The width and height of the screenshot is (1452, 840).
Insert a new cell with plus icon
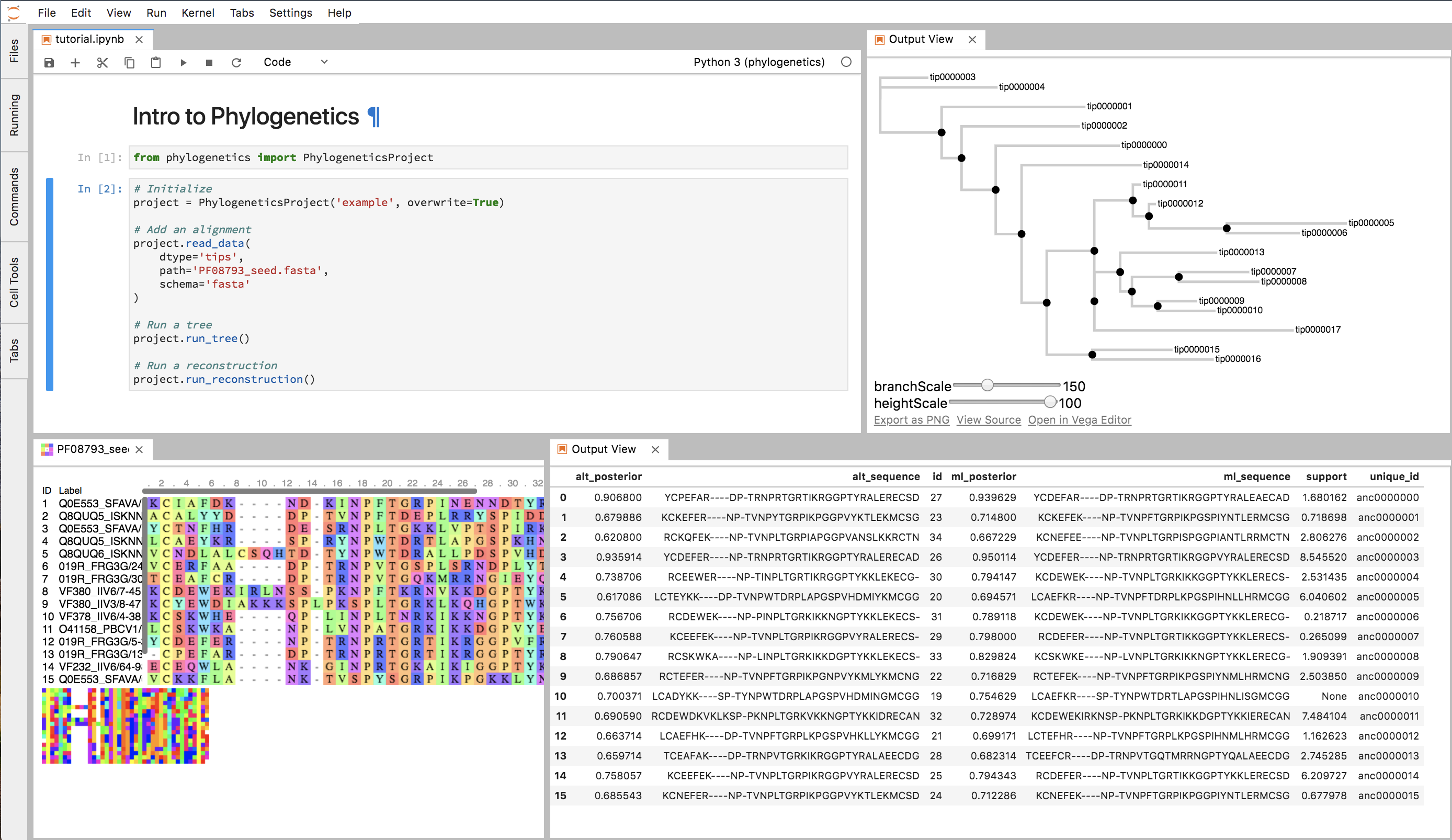click(x=75, y=62)
